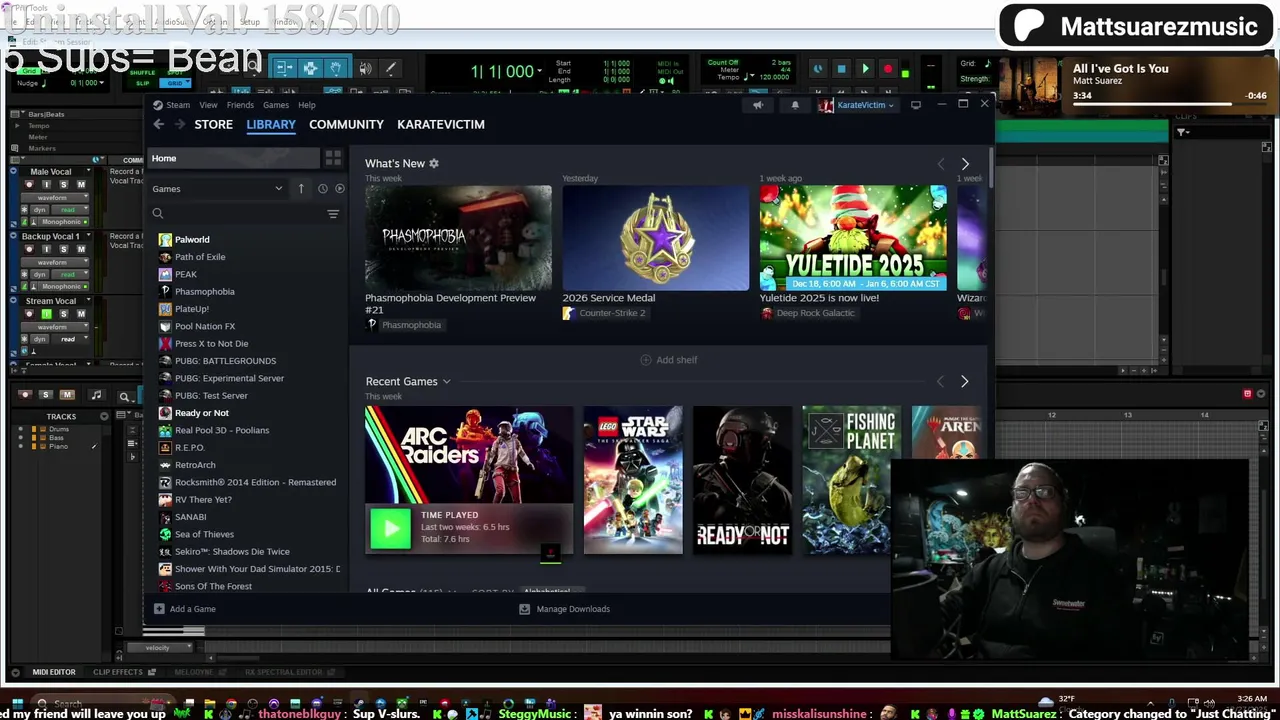
Task: Open Windows Start menu
Action: (x=16, y=703)
